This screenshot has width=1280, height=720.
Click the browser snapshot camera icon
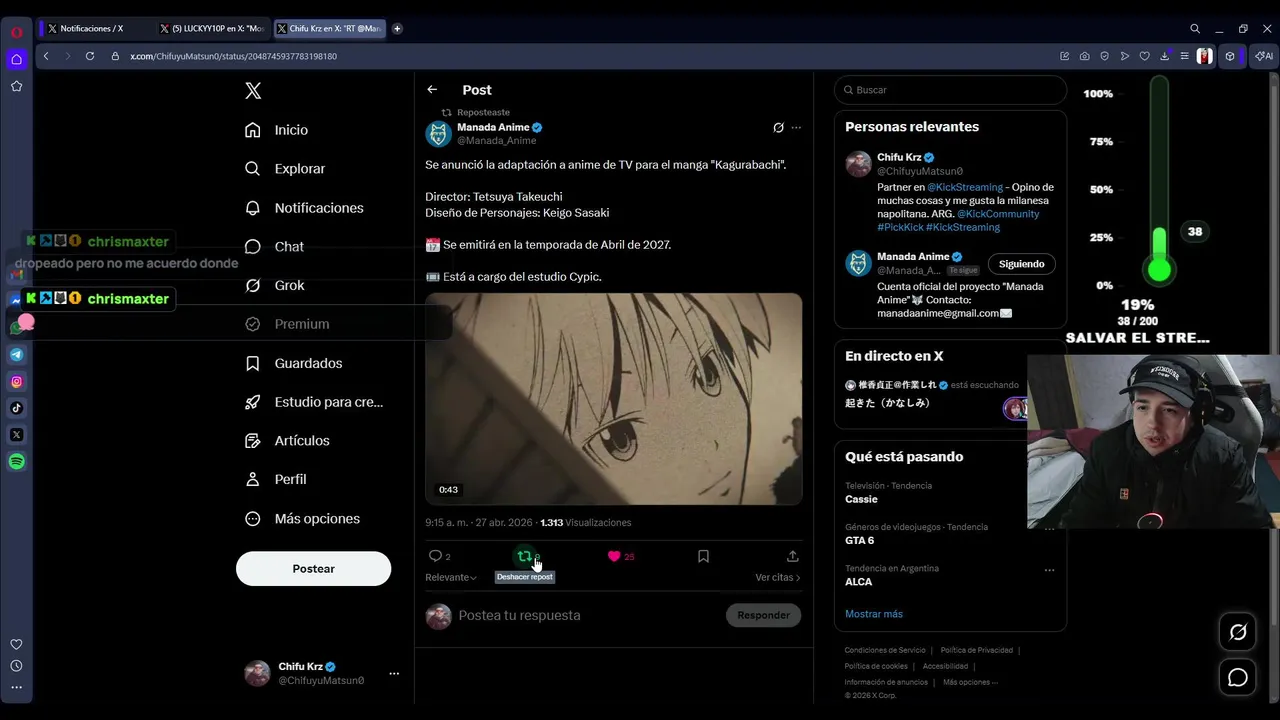[1085, 56]
